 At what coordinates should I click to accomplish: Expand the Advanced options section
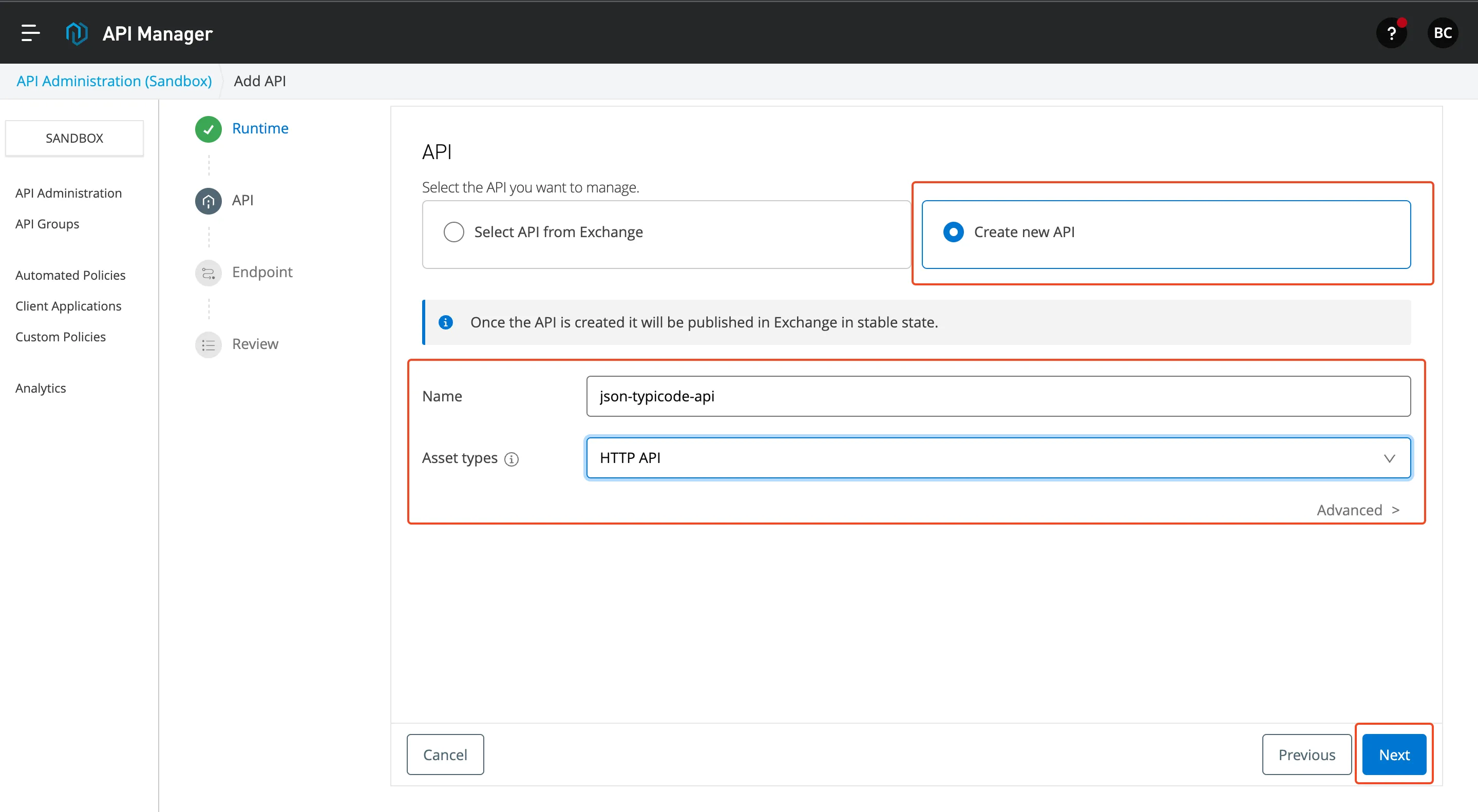point(1358,510)
